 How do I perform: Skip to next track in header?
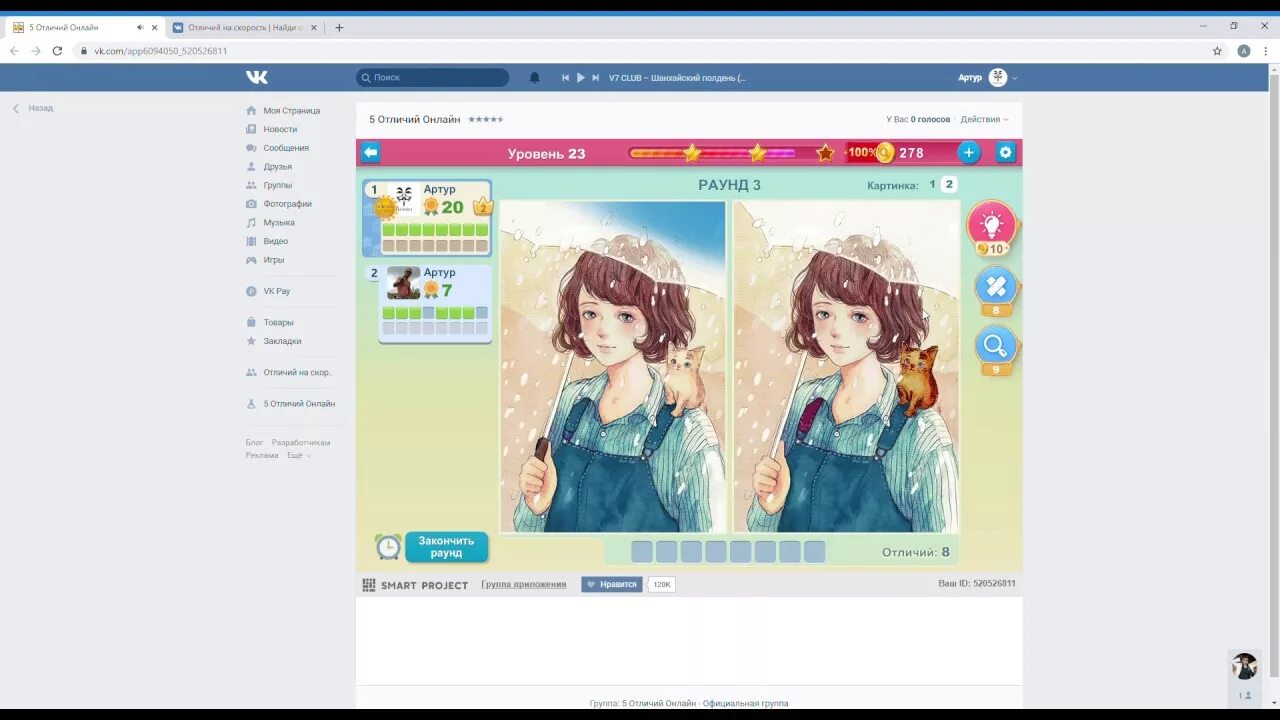[596, 77]
